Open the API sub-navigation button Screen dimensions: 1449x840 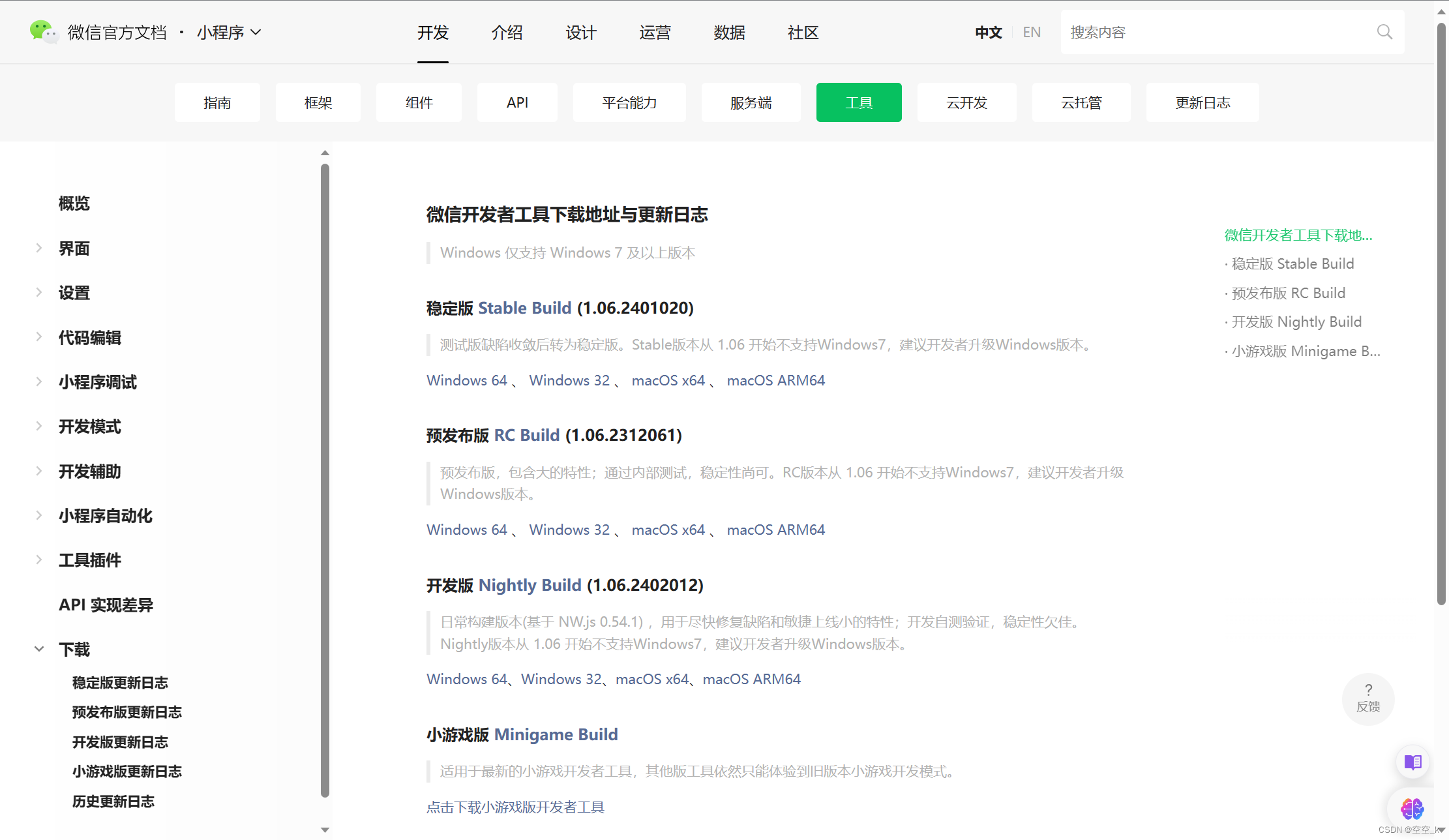(x=517, y=102)
